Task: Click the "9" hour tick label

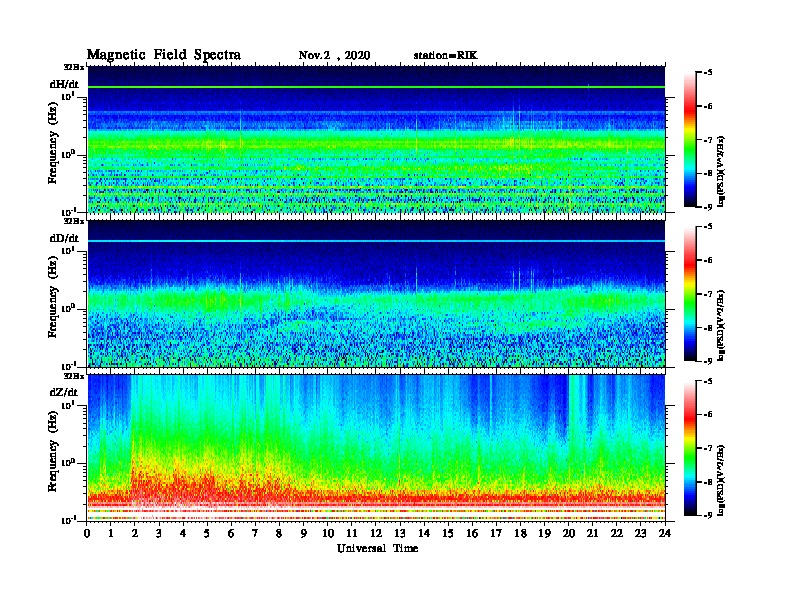Action: tap(303, 533)
